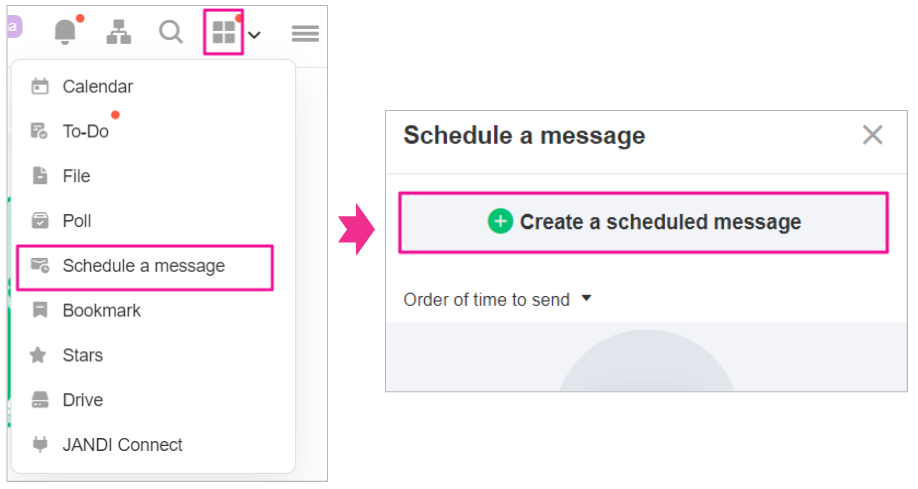
Task: Open Poll from the menu
Action: point(77,221)
